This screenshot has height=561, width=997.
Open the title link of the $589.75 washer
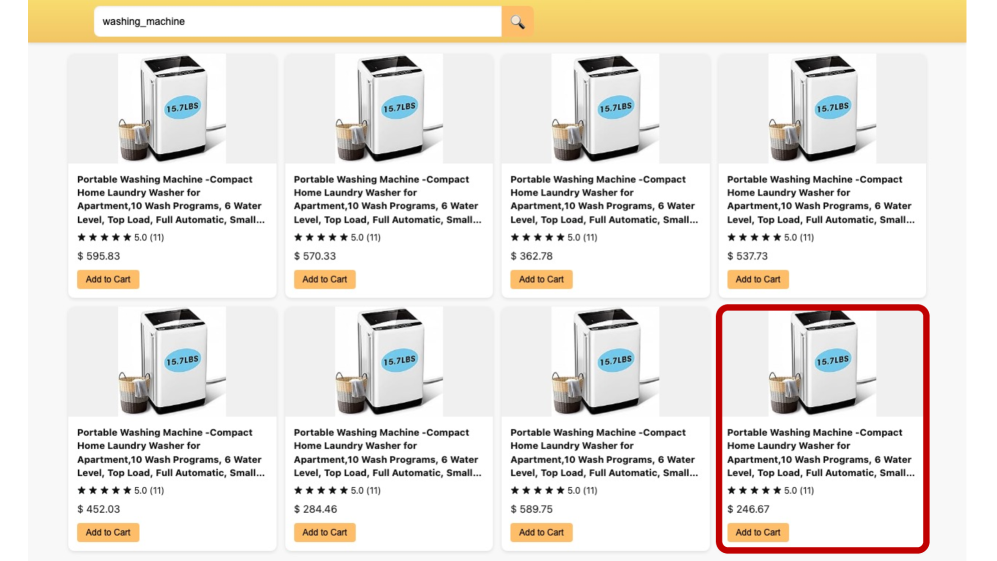(604, 453)
